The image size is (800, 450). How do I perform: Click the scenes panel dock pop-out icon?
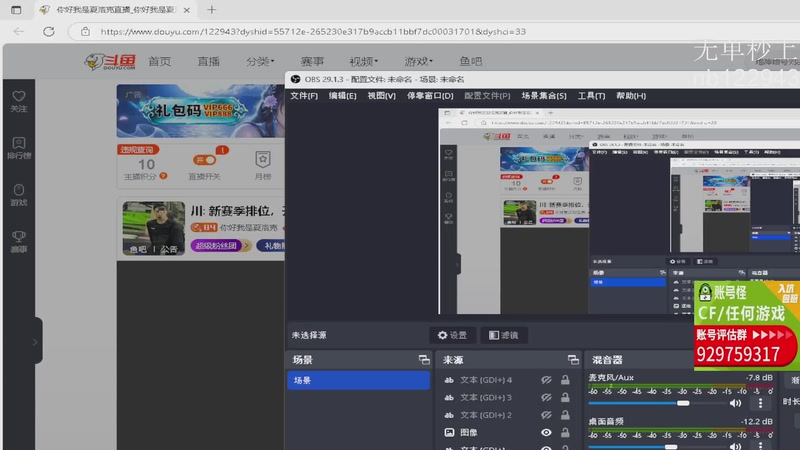(x=424, y=360)
